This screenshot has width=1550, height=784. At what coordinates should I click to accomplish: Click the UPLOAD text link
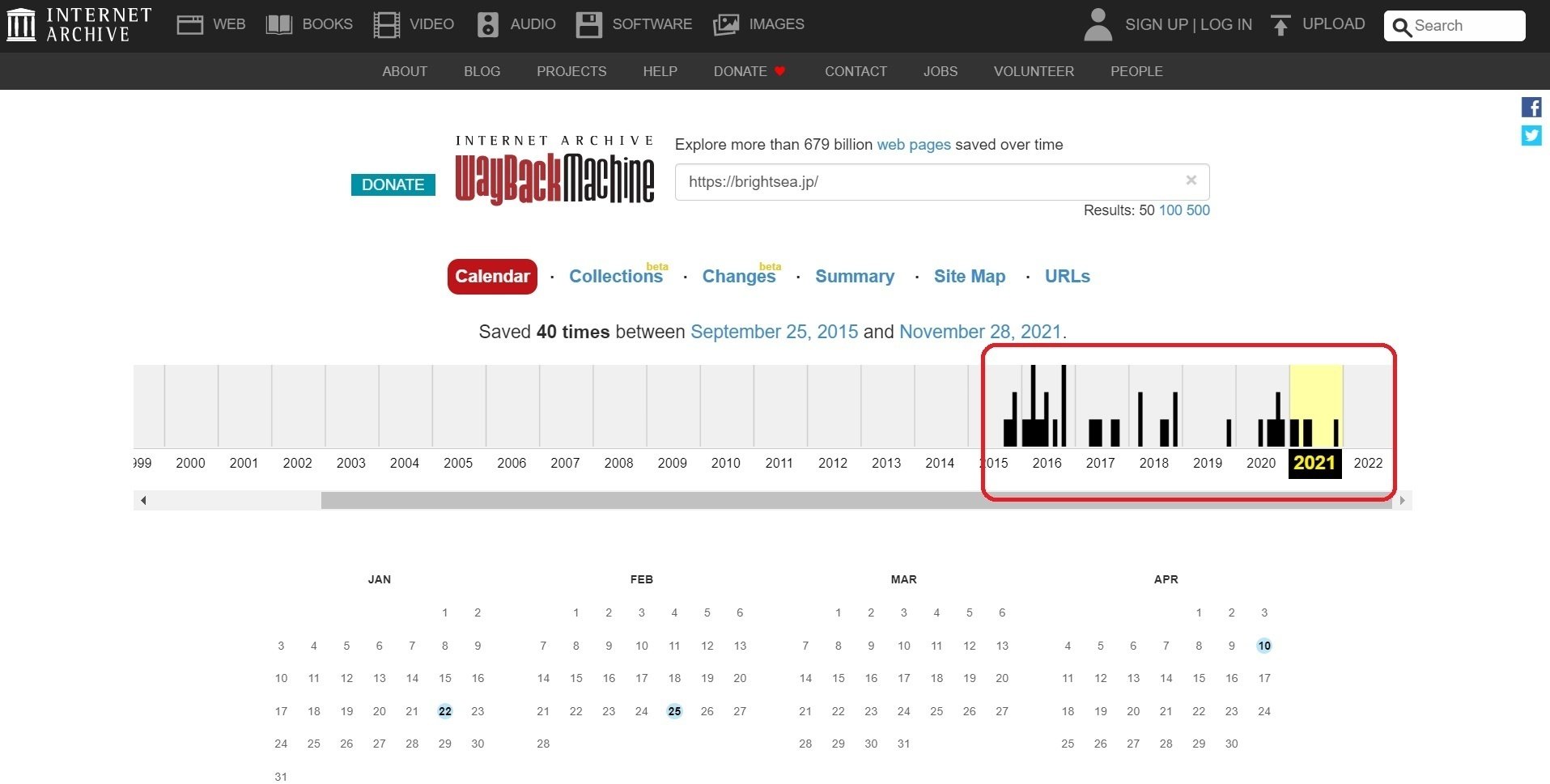[1333, 24]
